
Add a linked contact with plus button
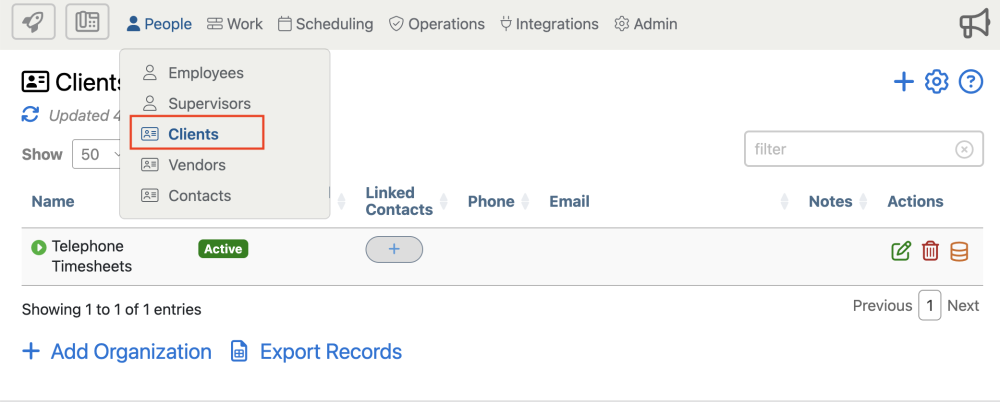click(394, 249)
